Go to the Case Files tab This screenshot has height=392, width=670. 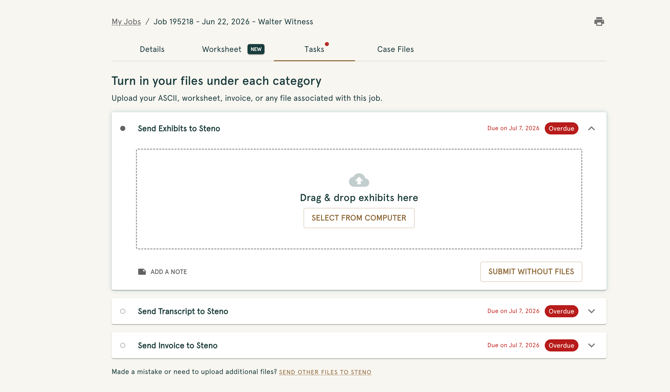(x=395, y=49)
